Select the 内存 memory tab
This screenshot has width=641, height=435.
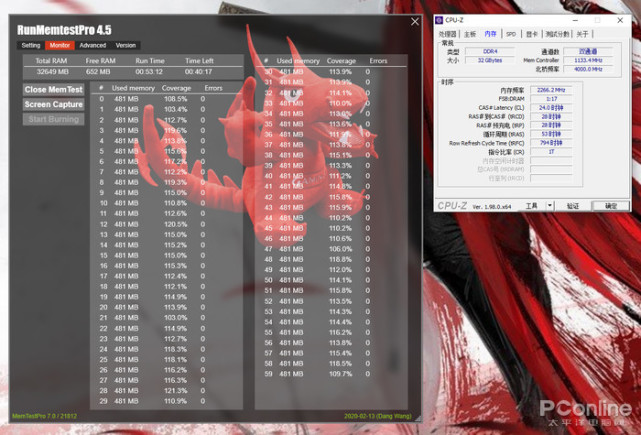pos(490,34)
